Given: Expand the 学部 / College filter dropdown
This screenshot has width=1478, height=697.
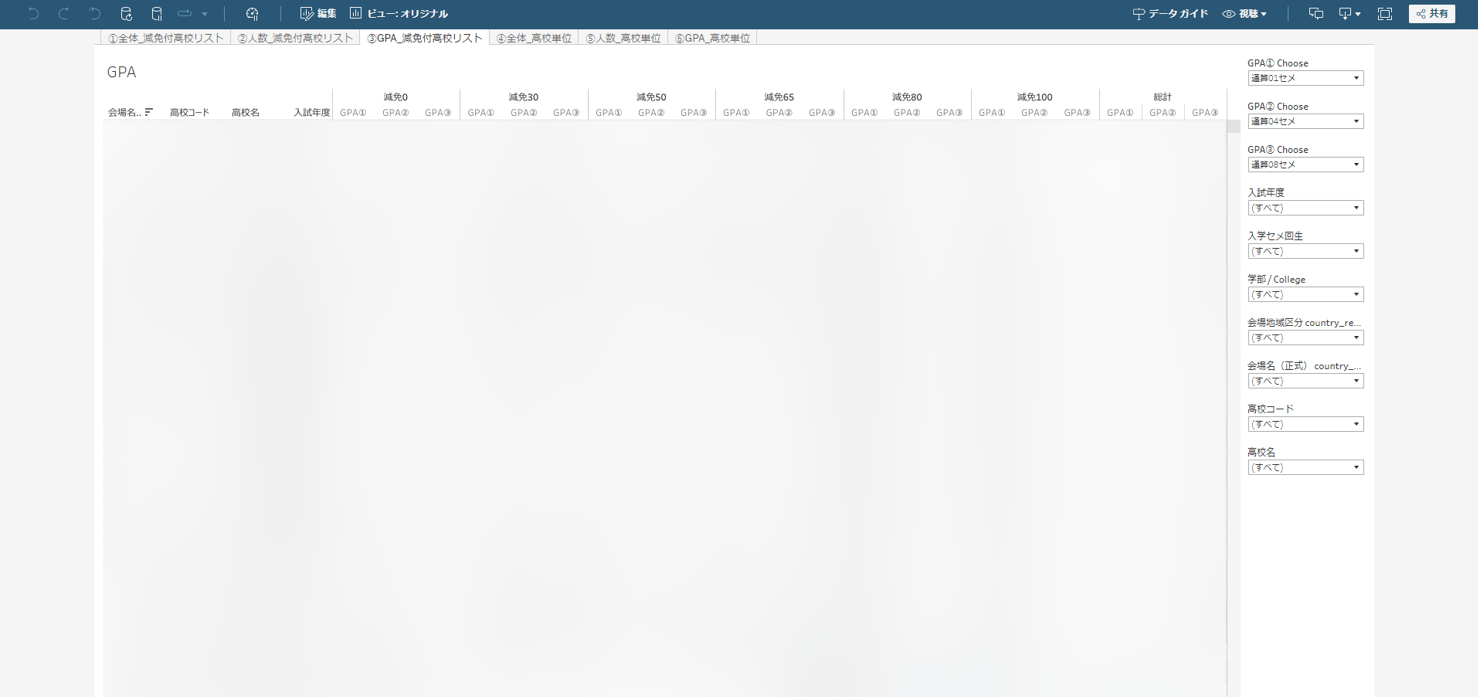Looking at the screenshot, I should point(1305,295).
